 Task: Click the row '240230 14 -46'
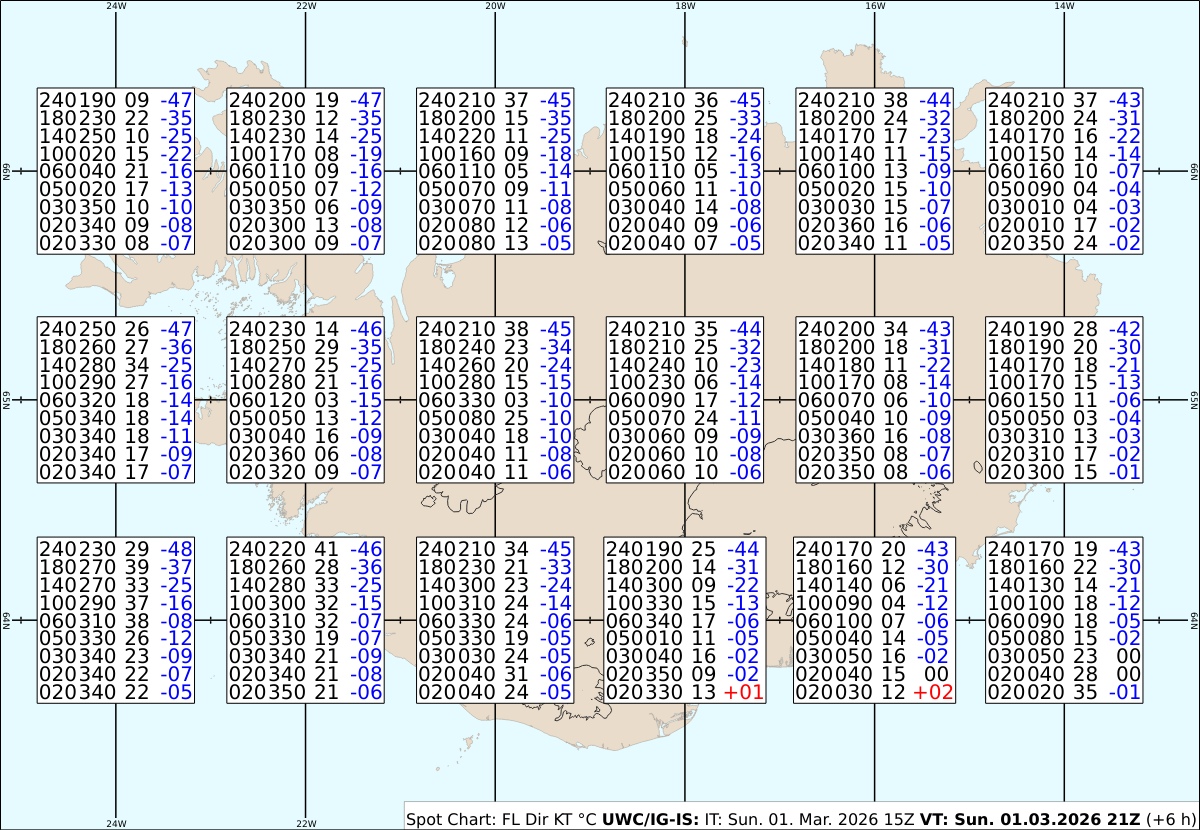[306, 329]
